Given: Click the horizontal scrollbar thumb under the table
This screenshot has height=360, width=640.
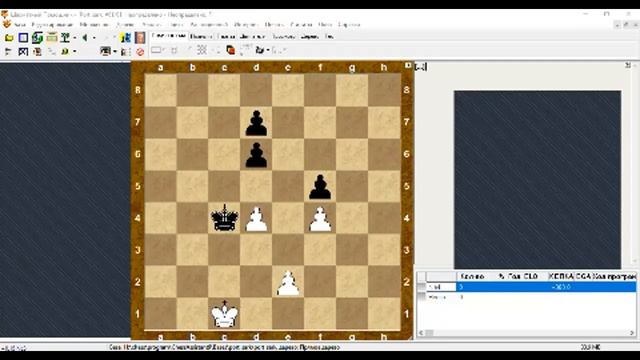Looking at the screenshot, I should 429,333.
